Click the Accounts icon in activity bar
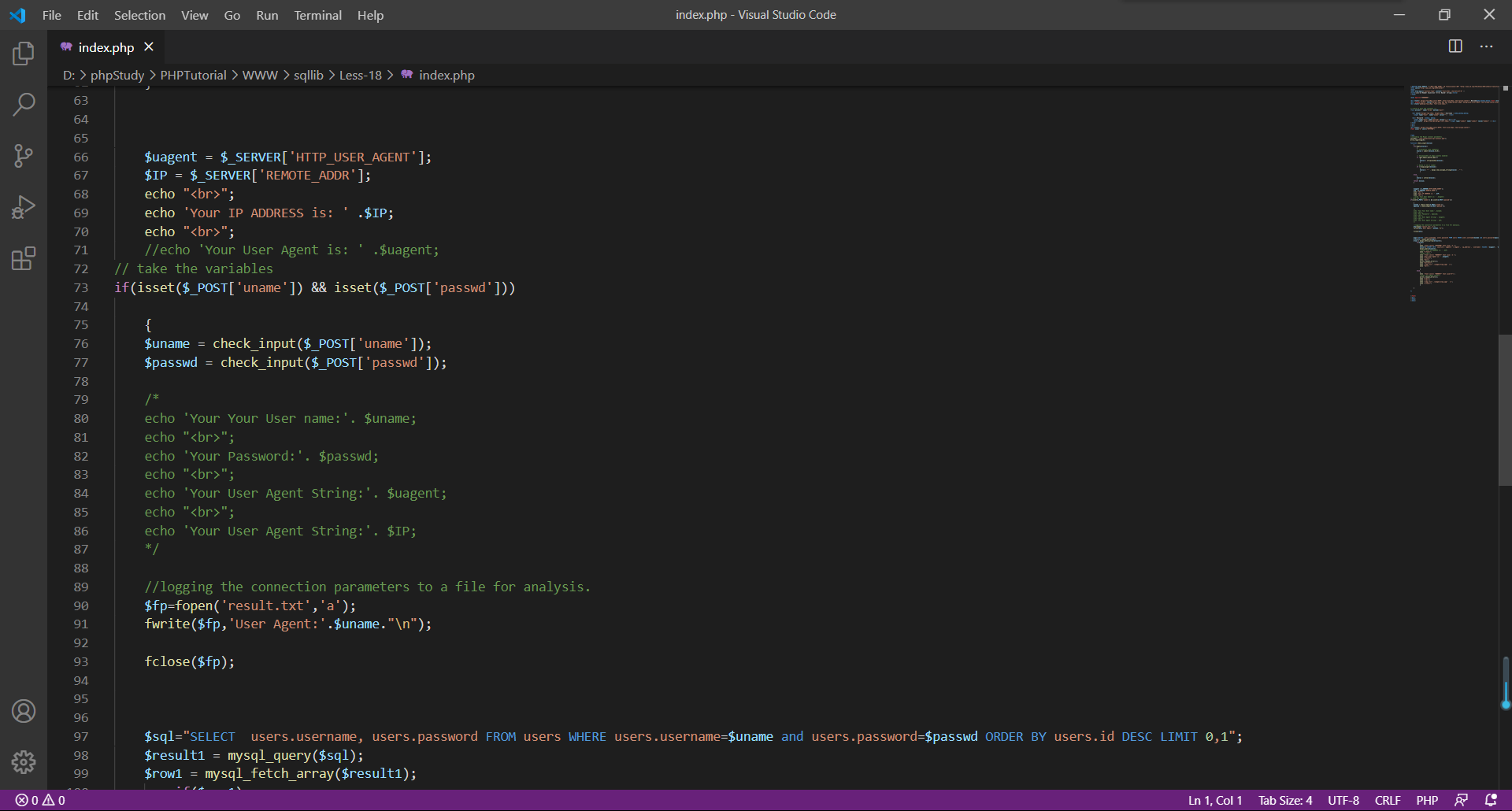Viewport: 1512px width, 811px height. pos(24,711)
